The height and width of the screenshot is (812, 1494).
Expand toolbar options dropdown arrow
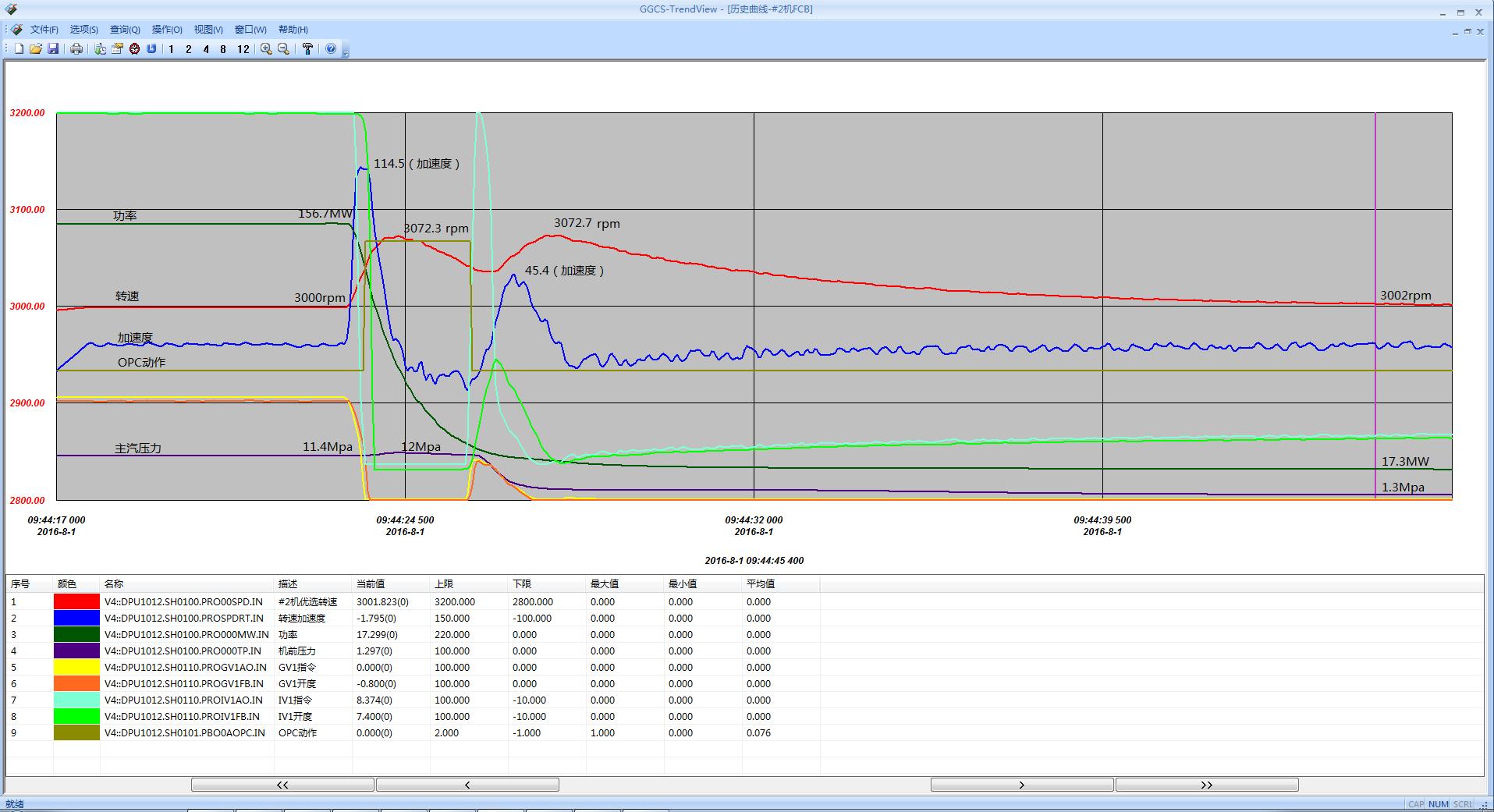[346, 51]
